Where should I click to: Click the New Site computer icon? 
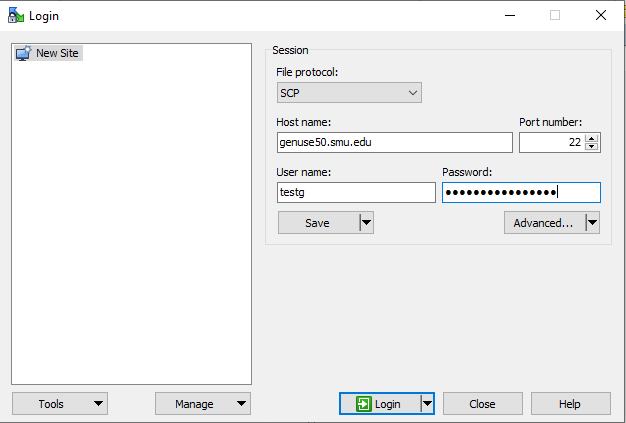23,53
